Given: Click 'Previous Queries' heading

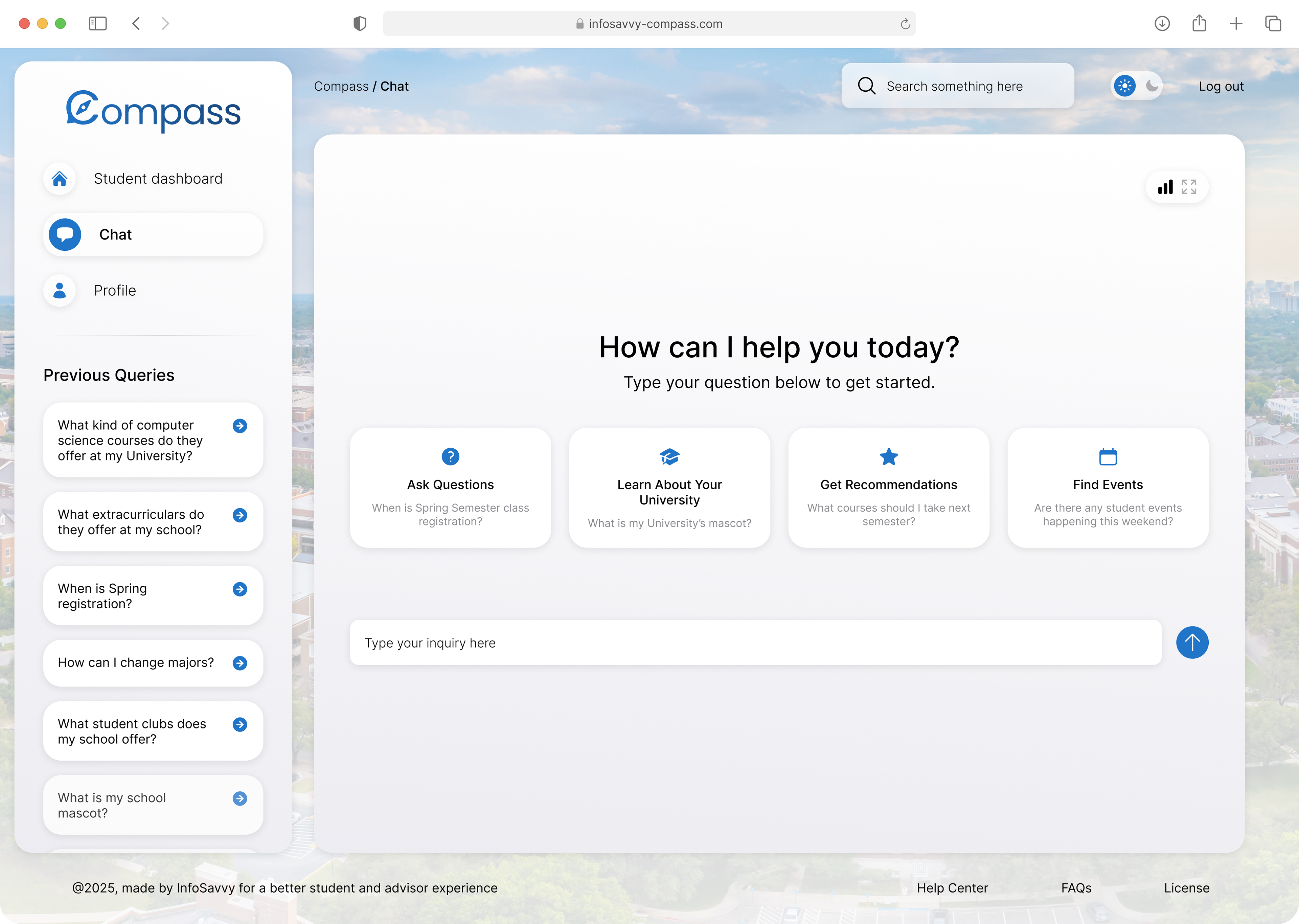Looking at the screenshot, I should point(109,375).
